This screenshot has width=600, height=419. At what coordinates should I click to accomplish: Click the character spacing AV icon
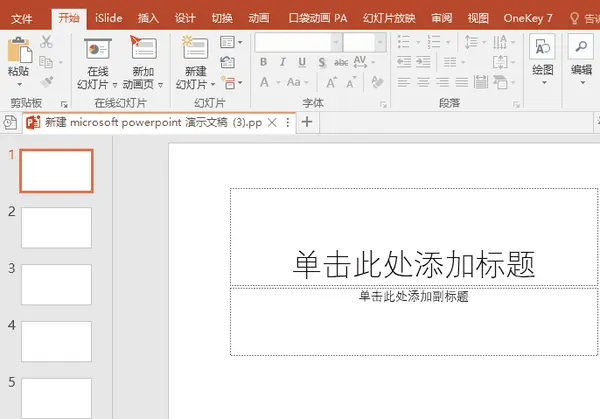(x=360, y=62)
